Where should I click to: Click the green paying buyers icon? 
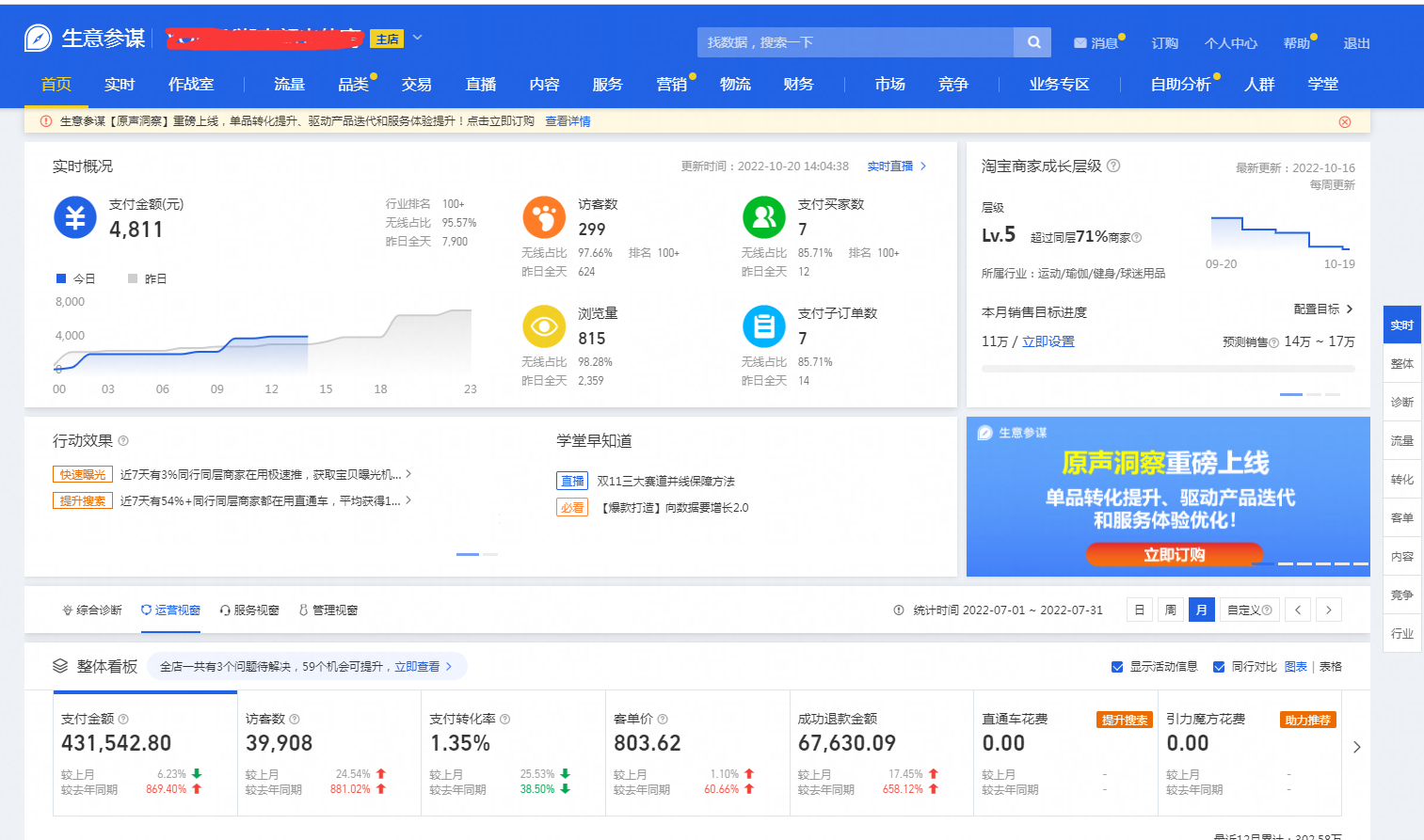click(x=764, y=218)
